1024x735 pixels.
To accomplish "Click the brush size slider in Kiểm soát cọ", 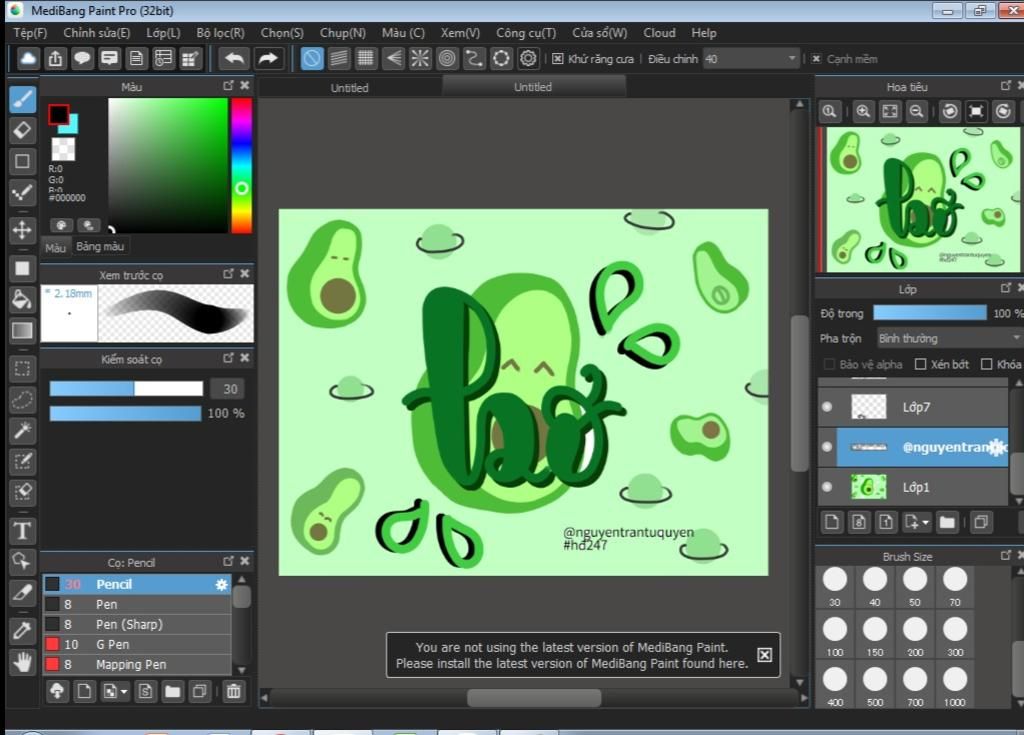I will point(126,389).
